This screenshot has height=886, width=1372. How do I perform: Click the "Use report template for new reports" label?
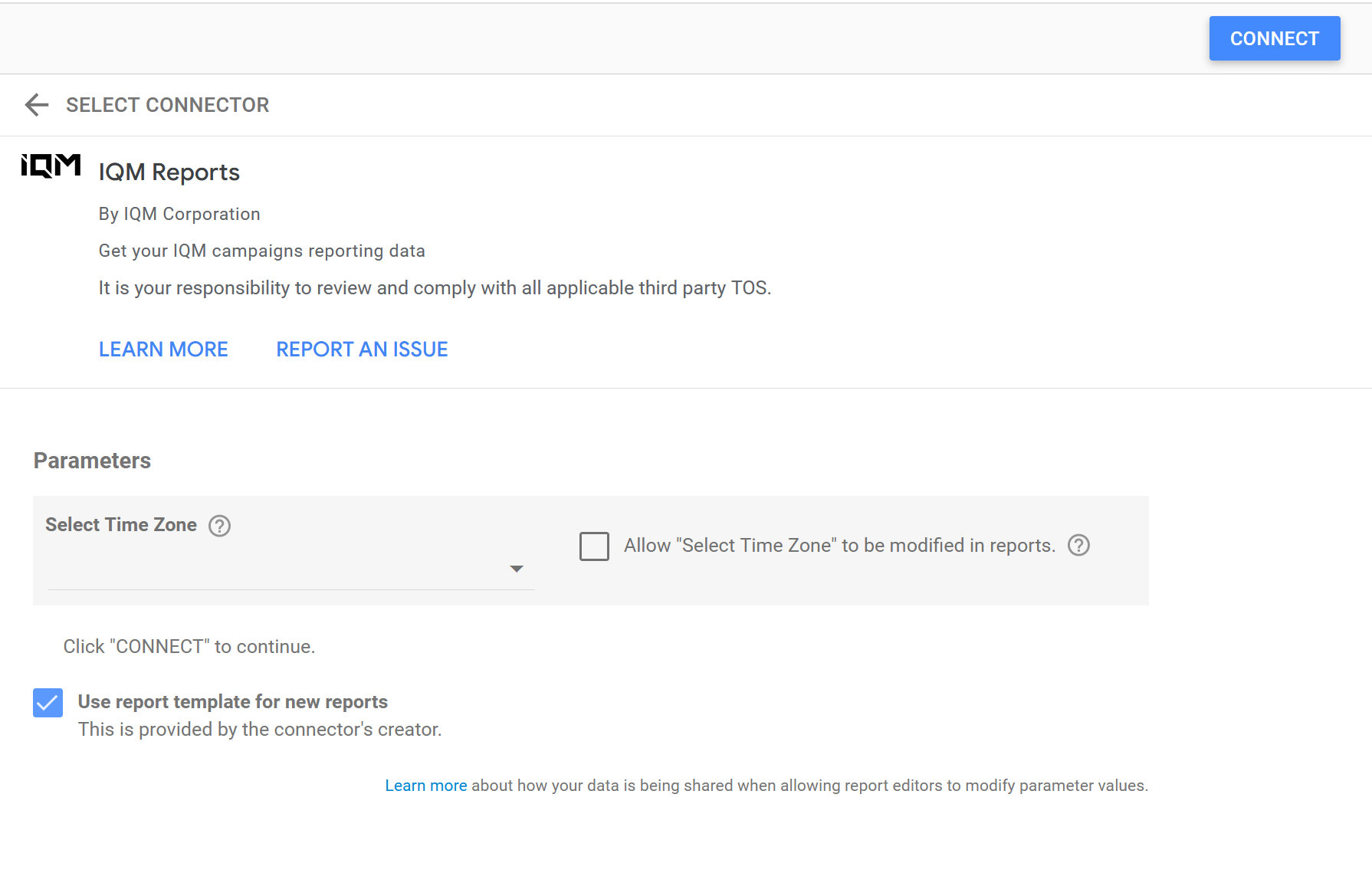[232, 702]
